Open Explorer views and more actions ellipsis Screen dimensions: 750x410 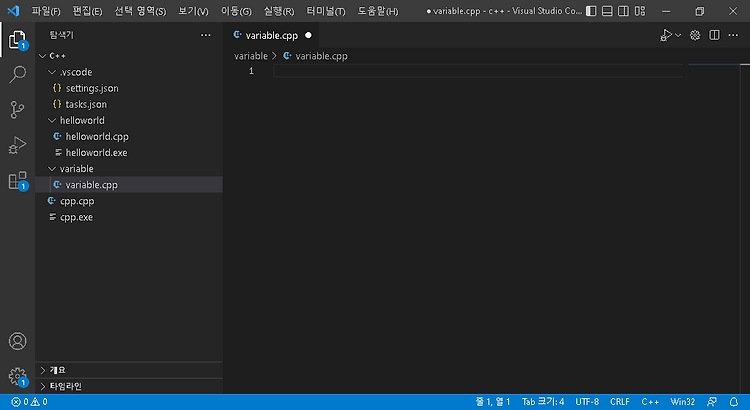pyautogui.click(x=206, y=35)
